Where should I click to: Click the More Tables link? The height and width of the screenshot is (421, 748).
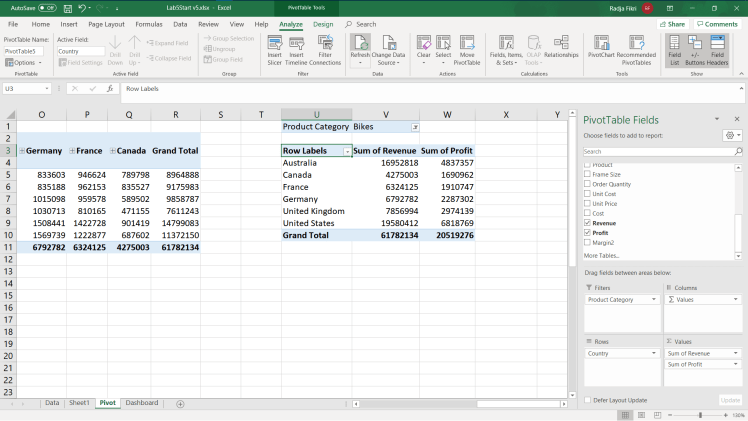click(x=600, y=256)
